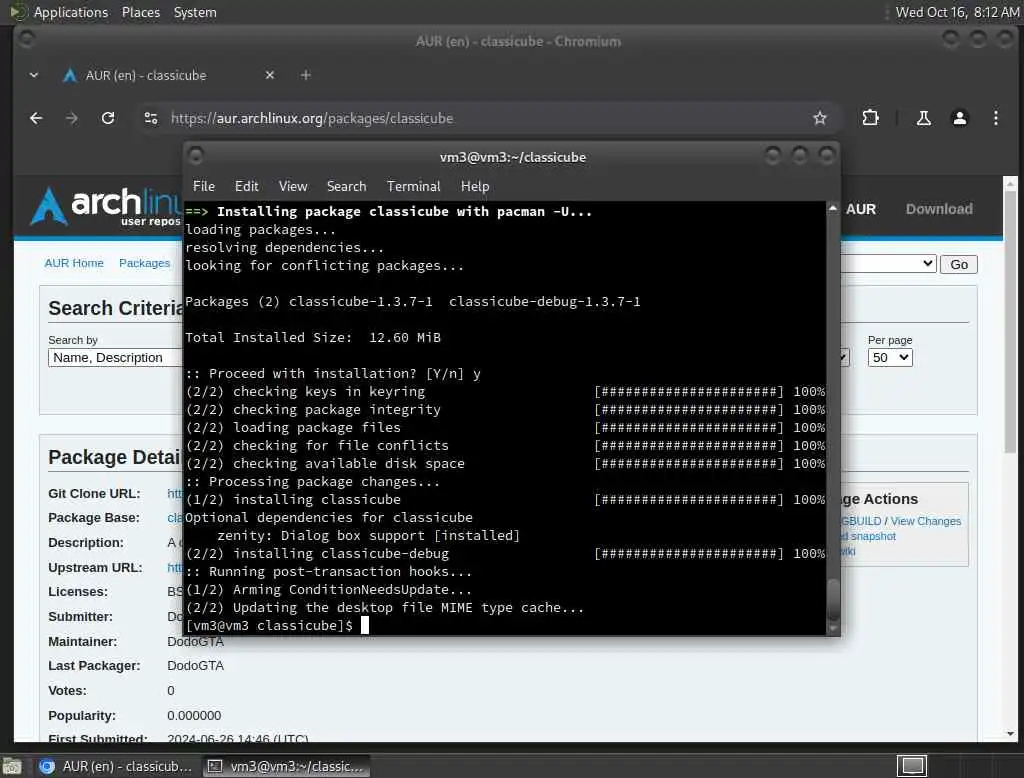This screenshot has width=1024, height=778.
Task: Open the dropdown next to the Go button
Action: (888, 264)
